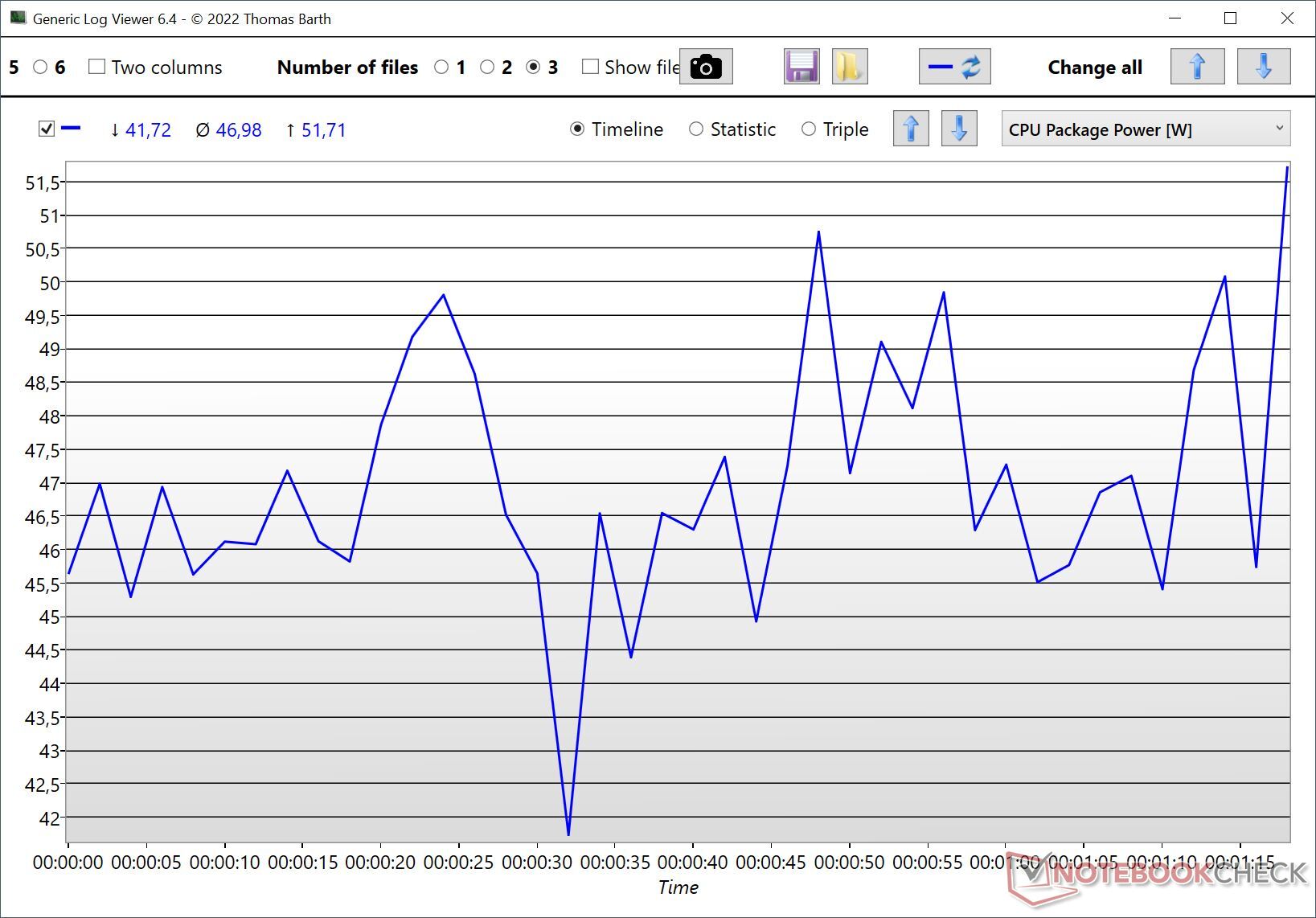Enable the Two columns checkbox
The width and height of the screenshot is (1316, 918).
tap(97, 67)
